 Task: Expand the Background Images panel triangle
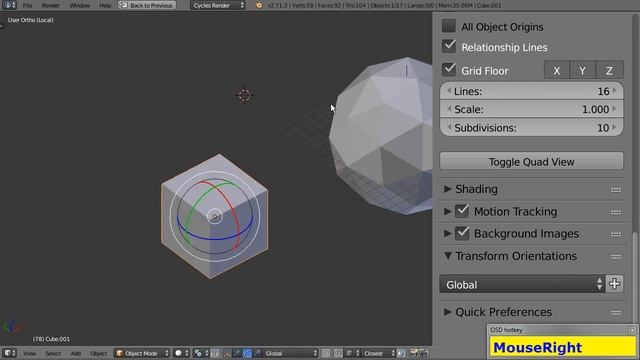click(448, 233)
